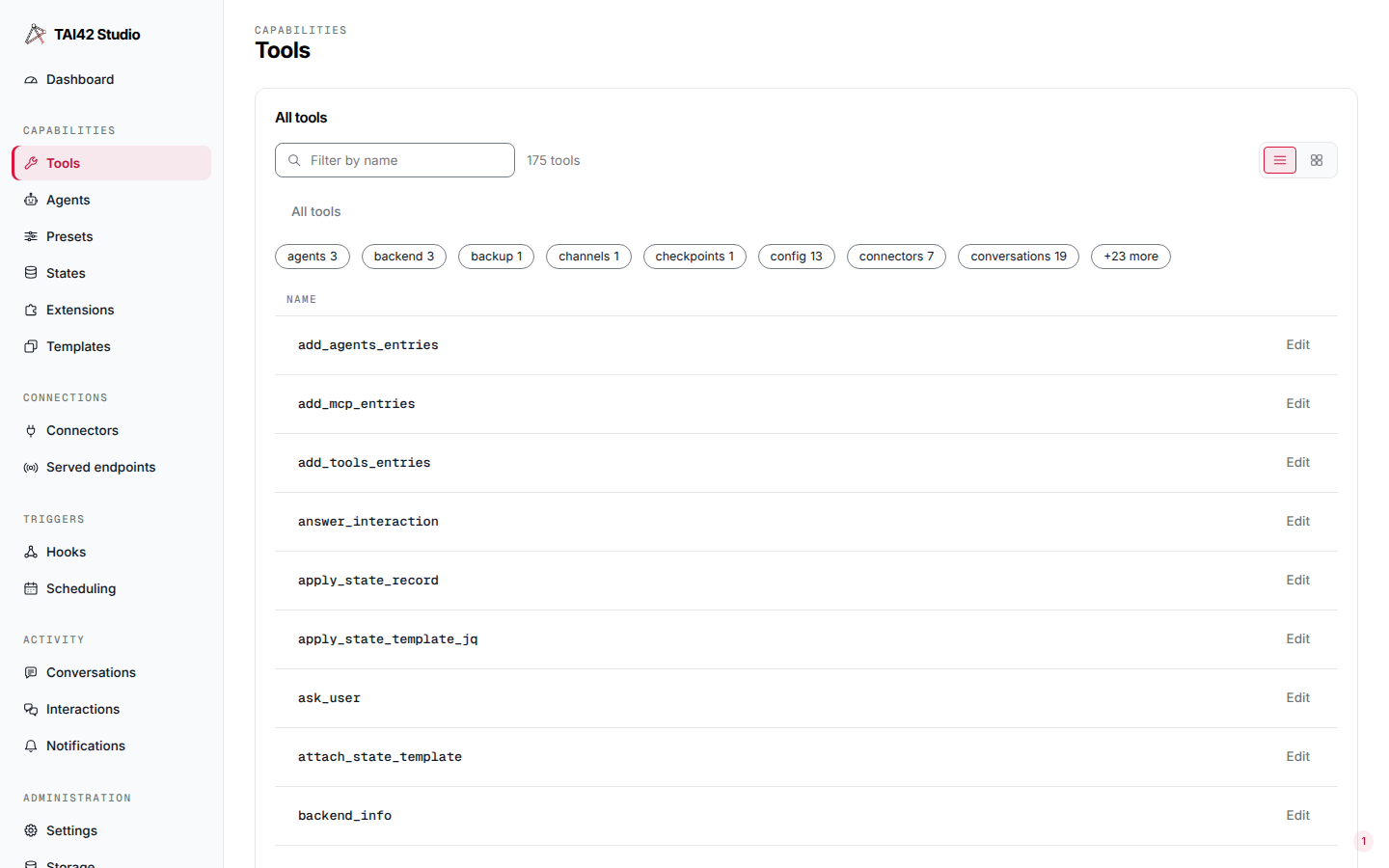Filter by connectors 7 category chip
The image size is (1389, 868).
[x=896, y=257]
